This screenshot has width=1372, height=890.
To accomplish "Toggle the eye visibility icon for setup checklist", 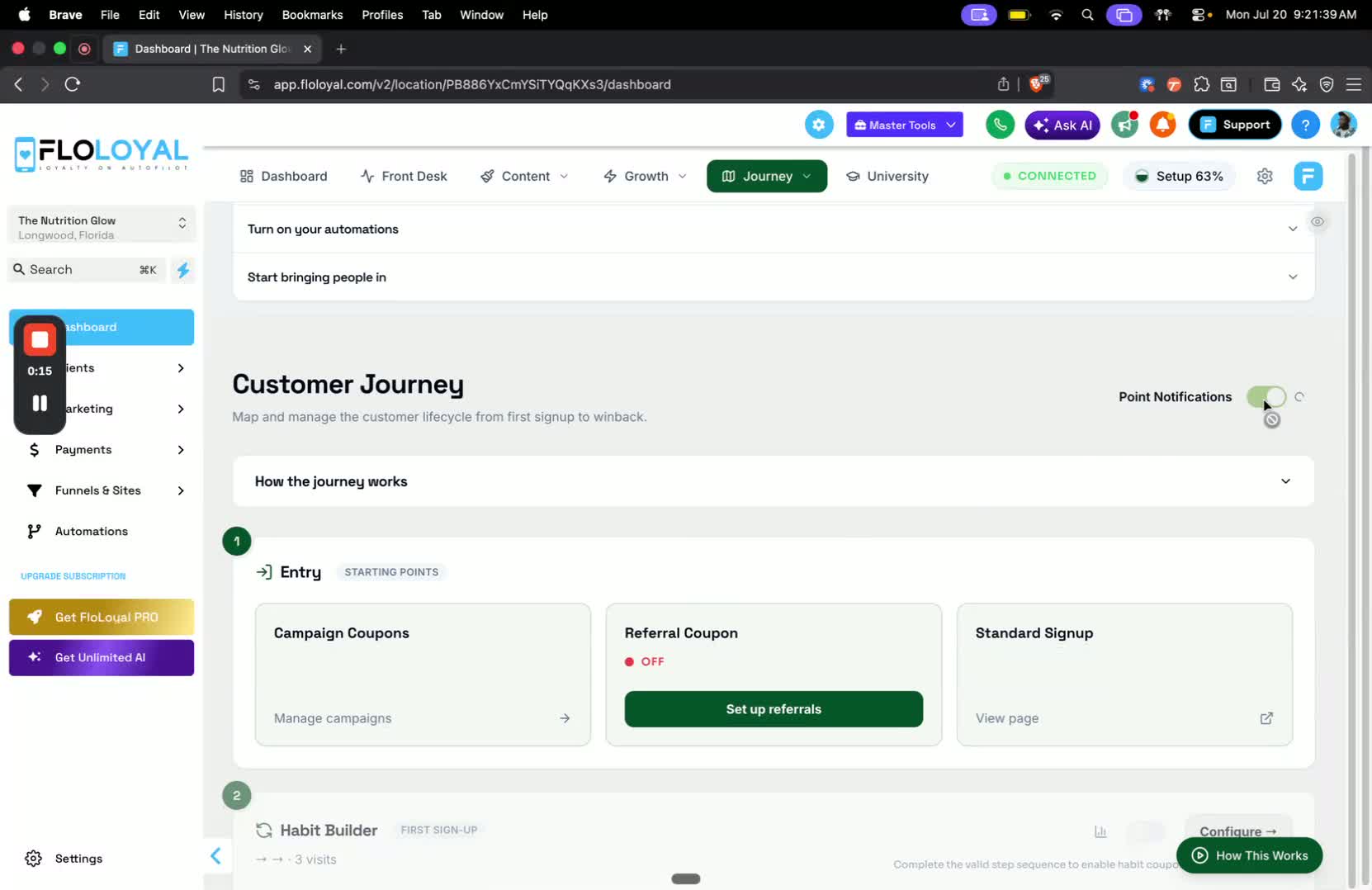I will tap(1318, 221).
